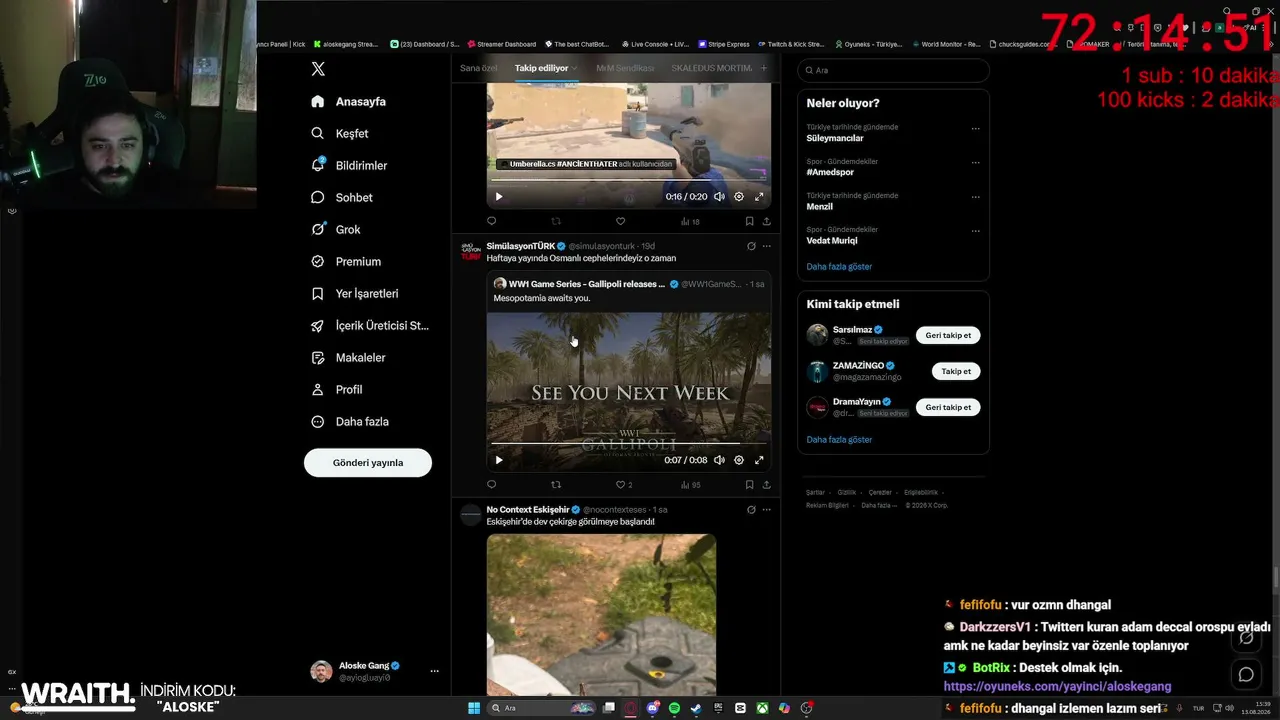
Task: Ask Grok about No Context Eskişehir post
Action: 751,510
